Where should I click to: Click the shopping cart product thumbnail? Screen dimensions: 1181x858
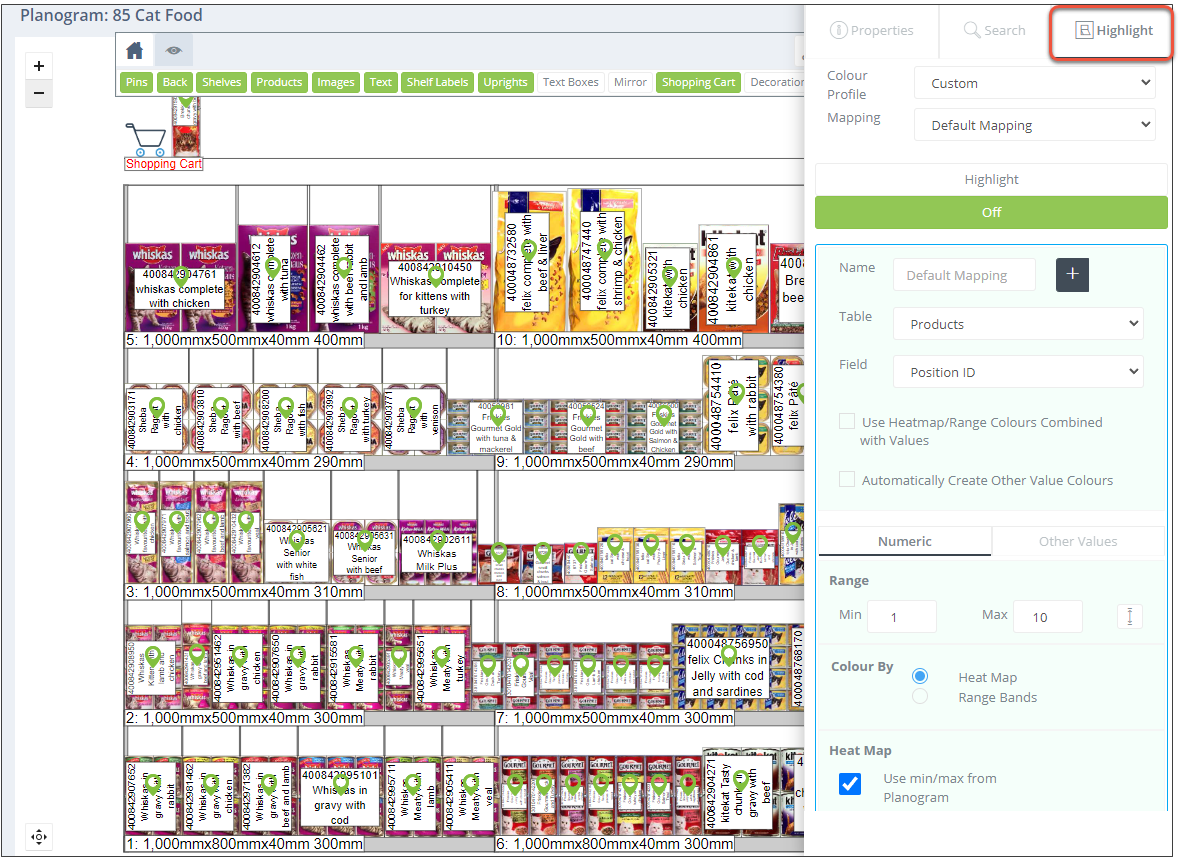point(186,127)
